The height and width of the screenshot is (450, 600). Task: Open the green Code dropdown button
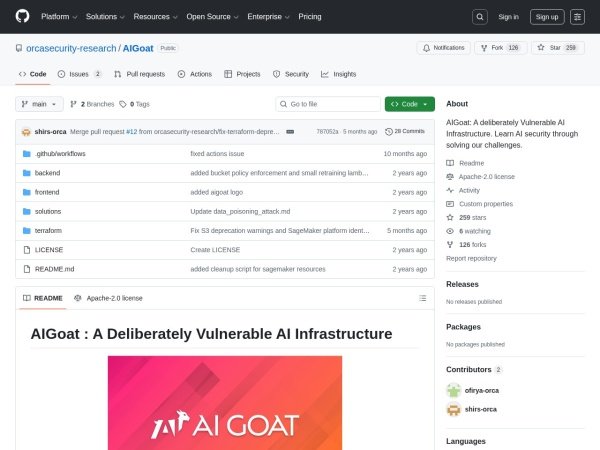[x=409, y=104]
